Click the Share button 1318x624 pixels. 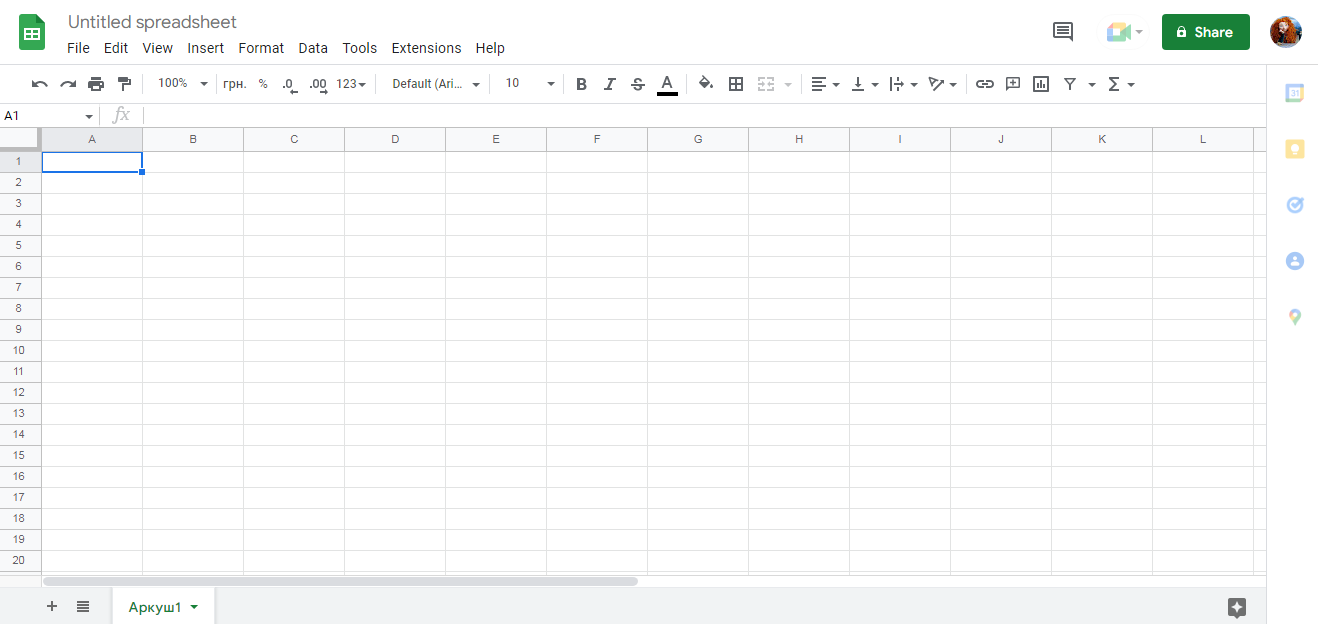point(1205,32)
